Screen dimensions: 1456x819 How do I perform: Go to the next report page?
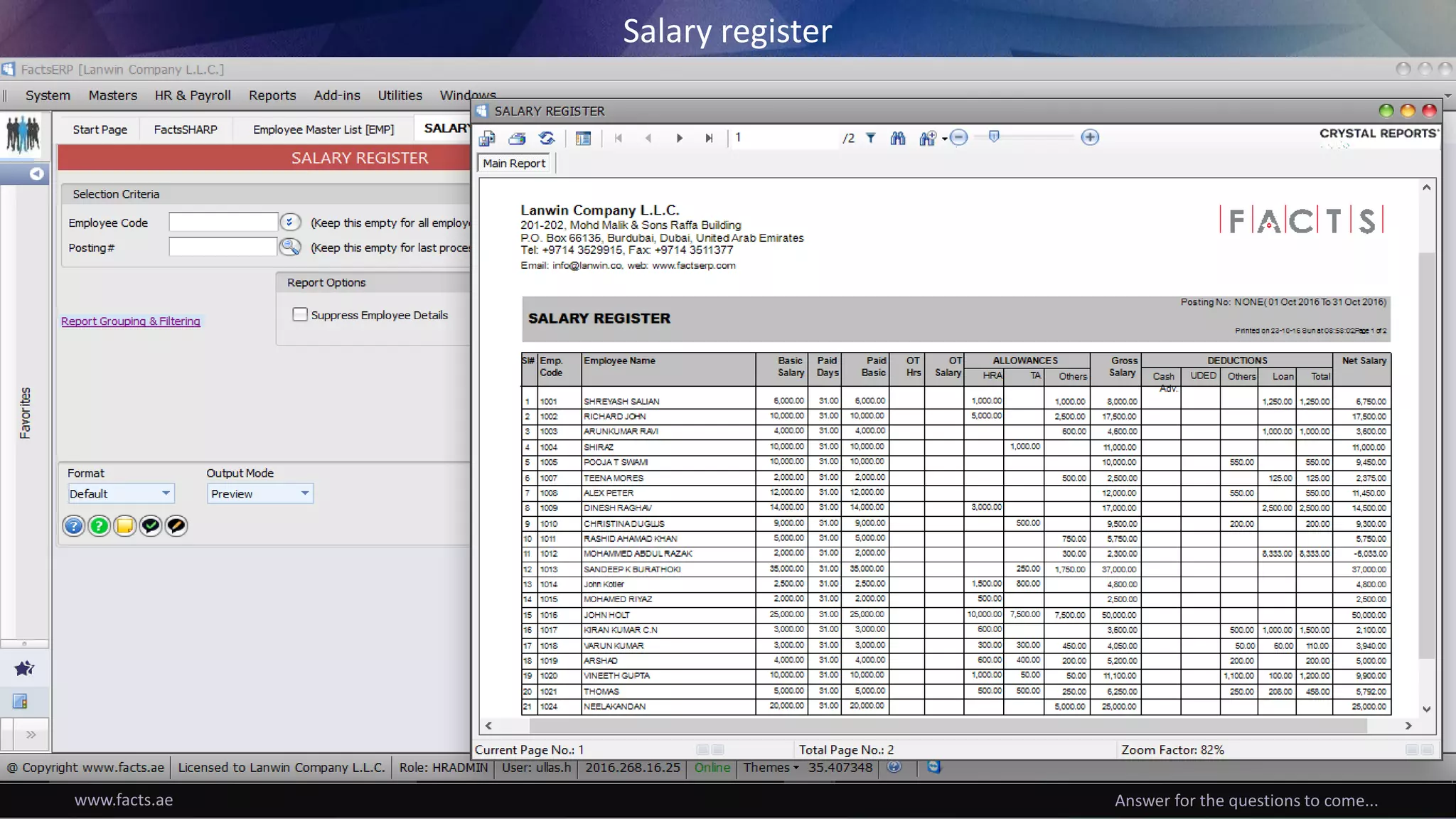[679, 138]
